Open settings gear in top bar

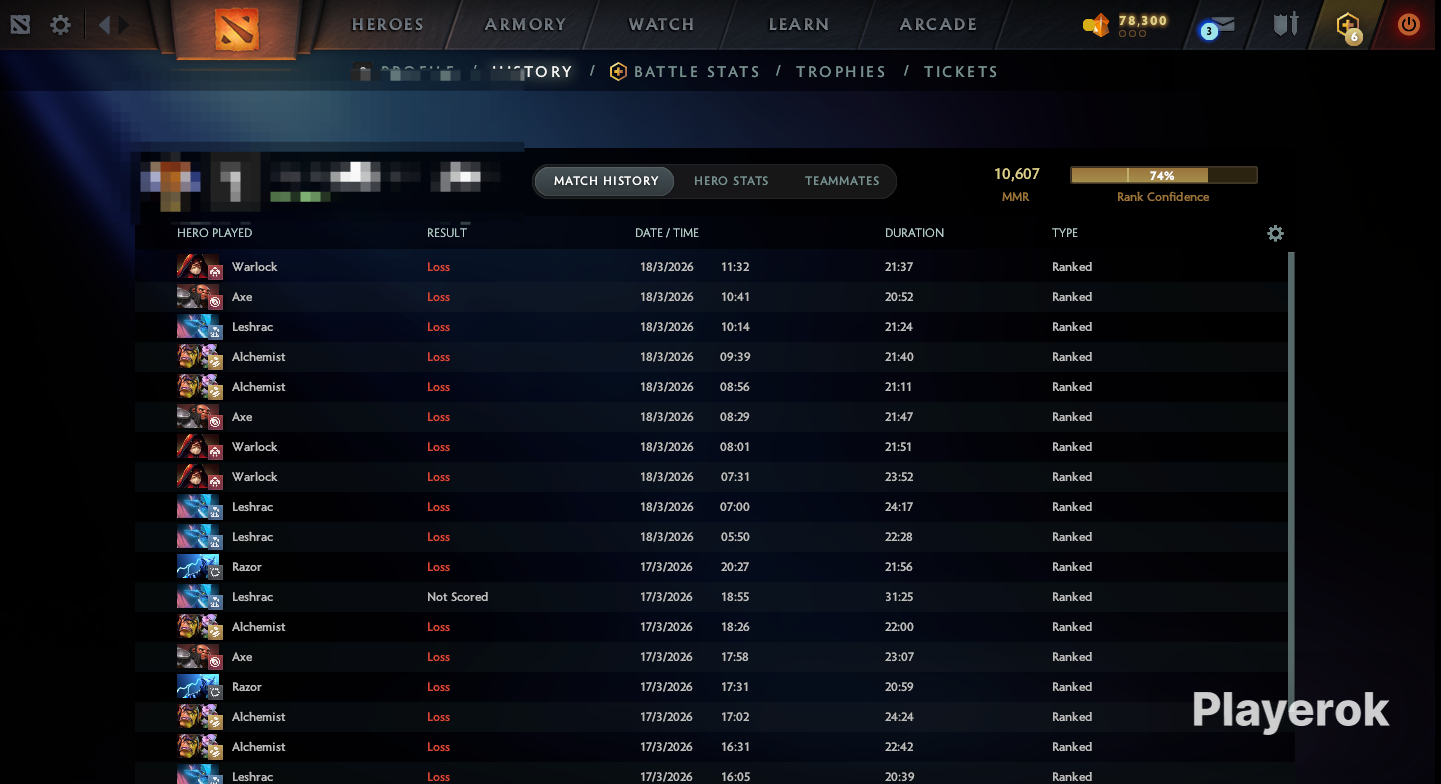tap(61, 25)
